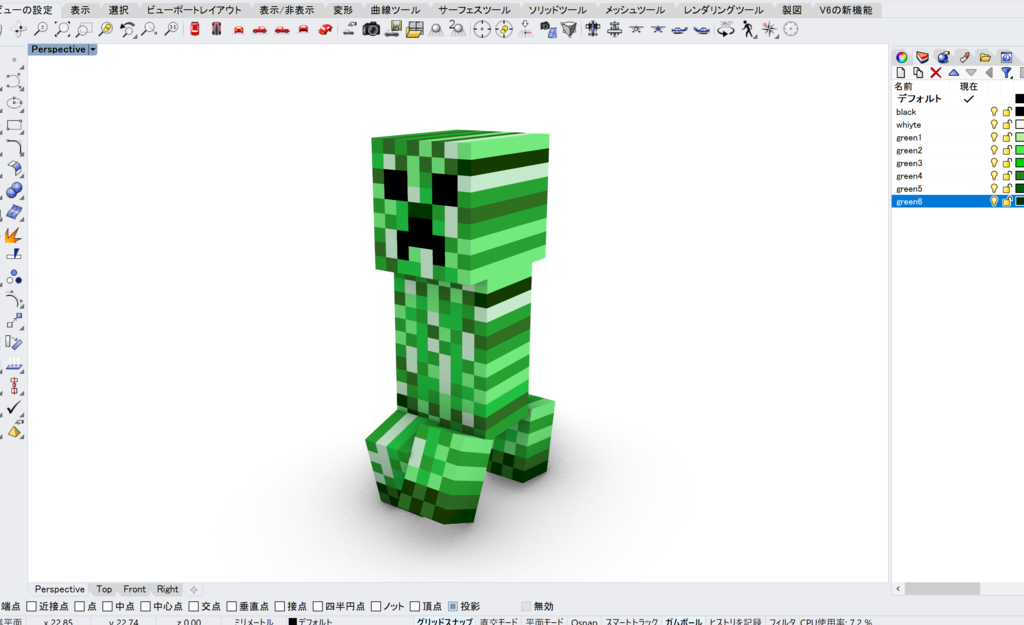Click the red car Top view icon

click(195, 29)
